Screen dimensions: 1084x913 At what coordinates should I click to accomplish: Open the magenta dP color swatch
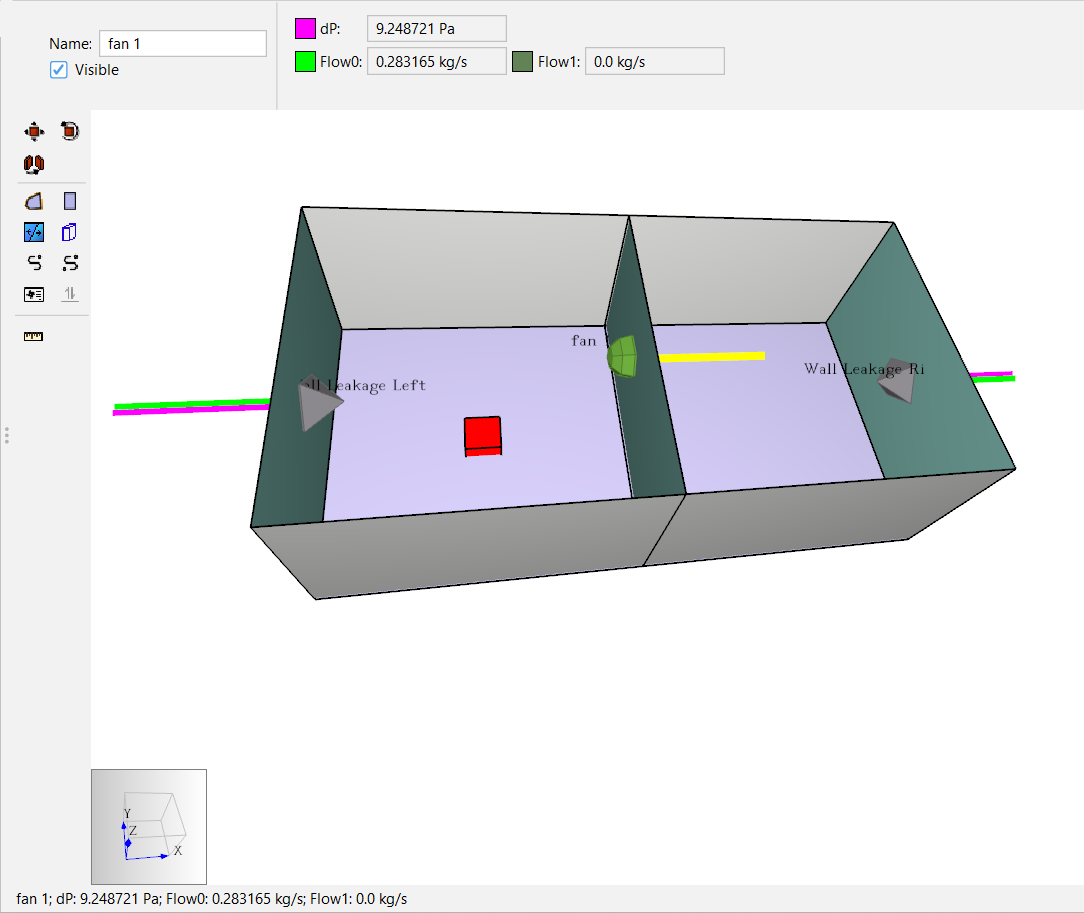(306, 28)
